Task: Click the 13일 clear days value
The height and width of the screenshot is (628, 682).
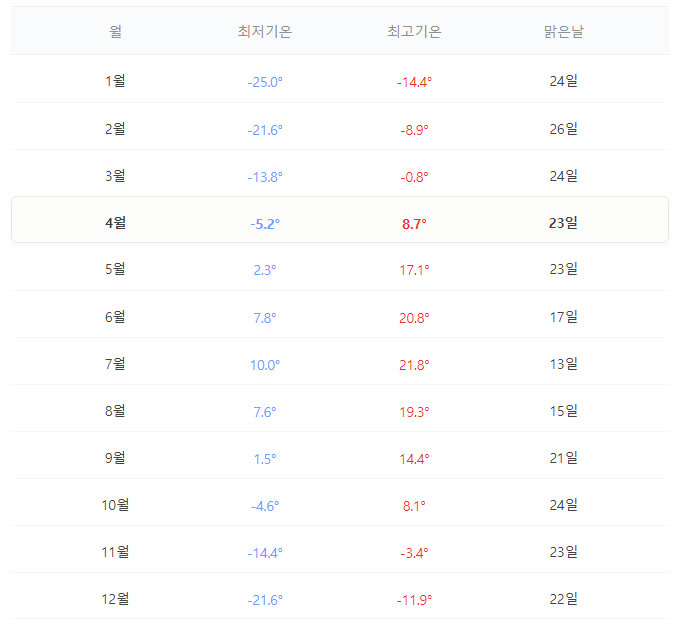Action: pos(564,364)
